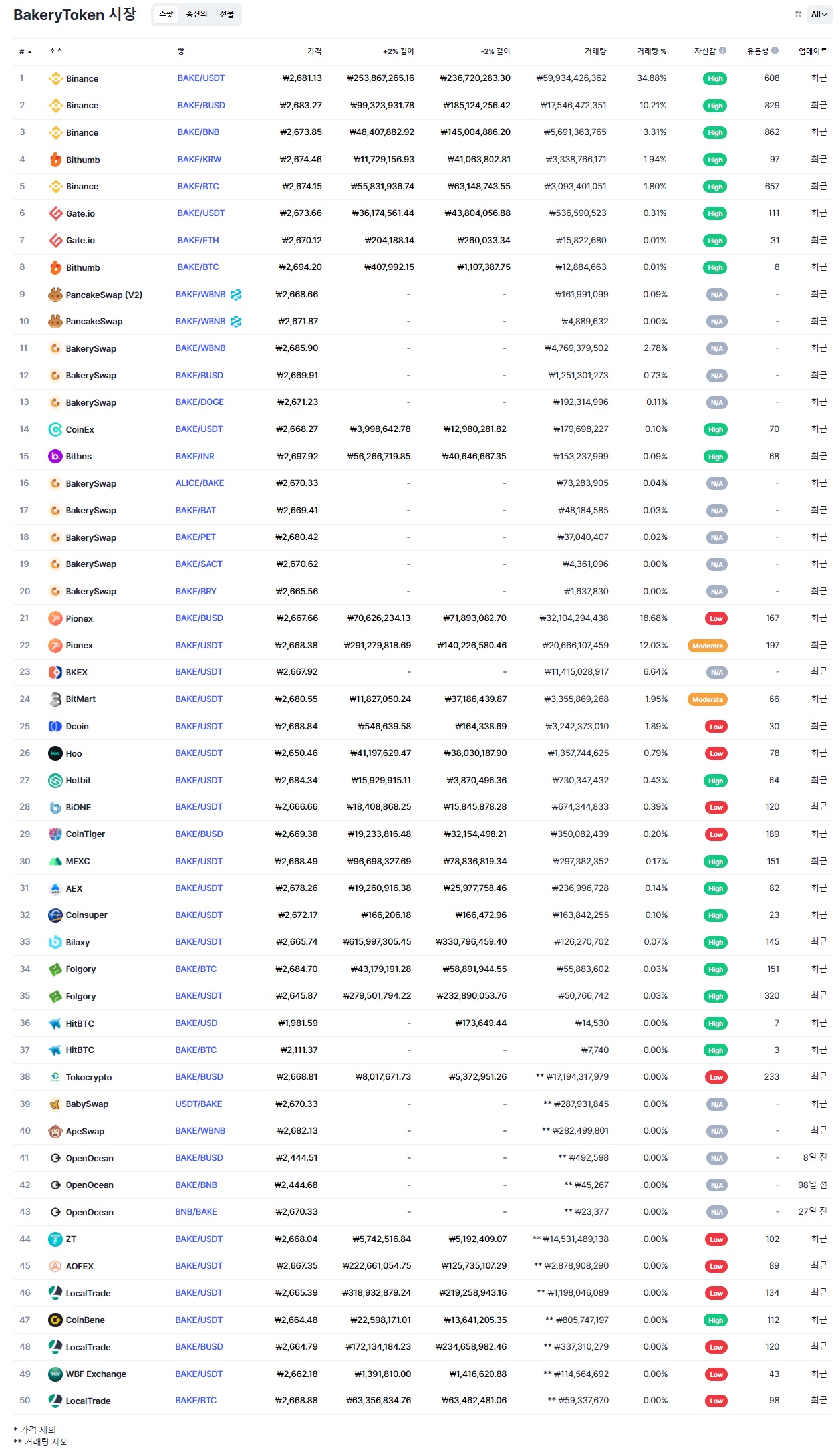Screen dimensions: 840x1456
Task: Click the Moderate badge in BitMart row
Action: (x=708, y=699)
